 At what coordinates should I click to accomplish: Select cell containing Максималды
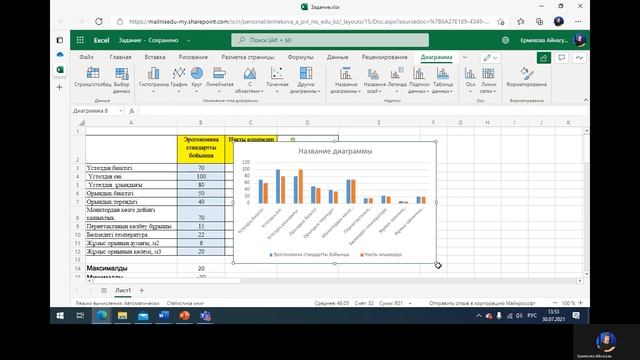(x=131, y=268)
